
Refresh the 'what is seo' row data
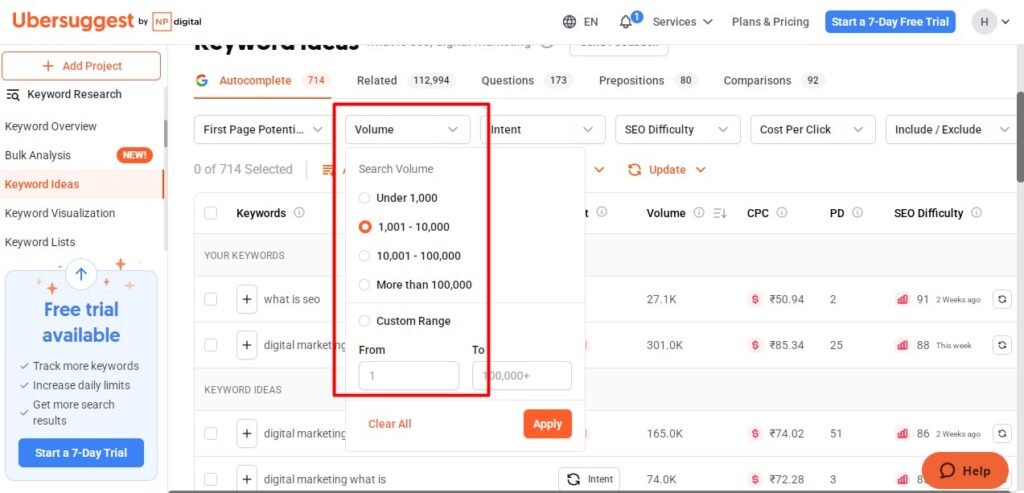click(x=1002, y=299)
